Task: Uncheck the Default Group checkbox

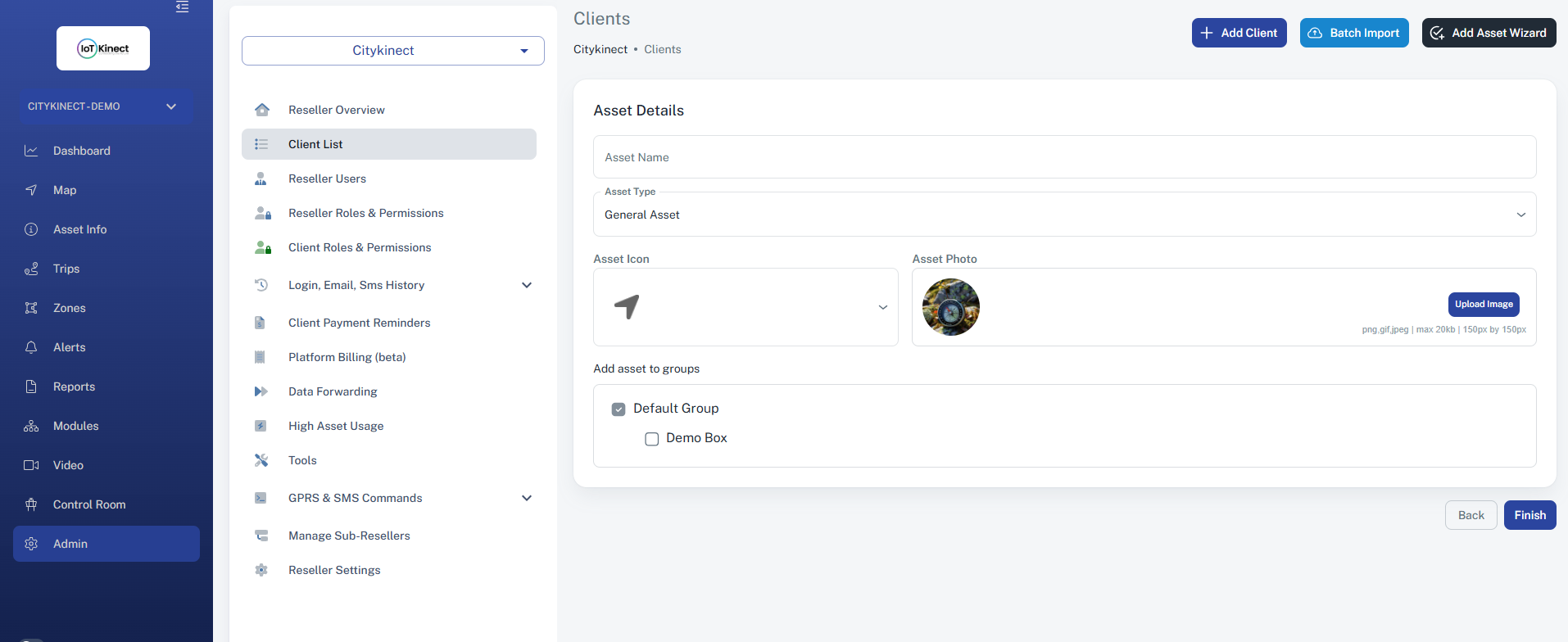Action: click(x=619, y=409)
